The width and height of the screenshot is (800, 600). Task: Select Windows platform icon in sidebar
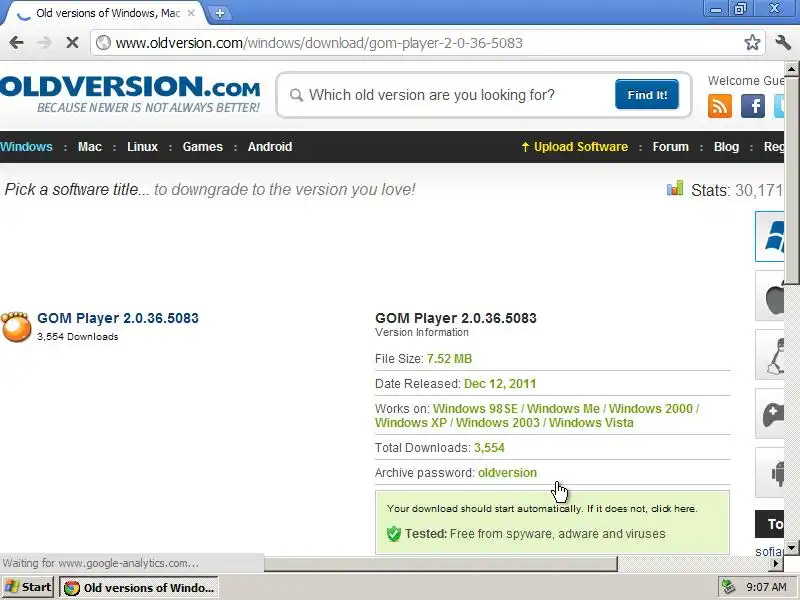tap(769, 236)
